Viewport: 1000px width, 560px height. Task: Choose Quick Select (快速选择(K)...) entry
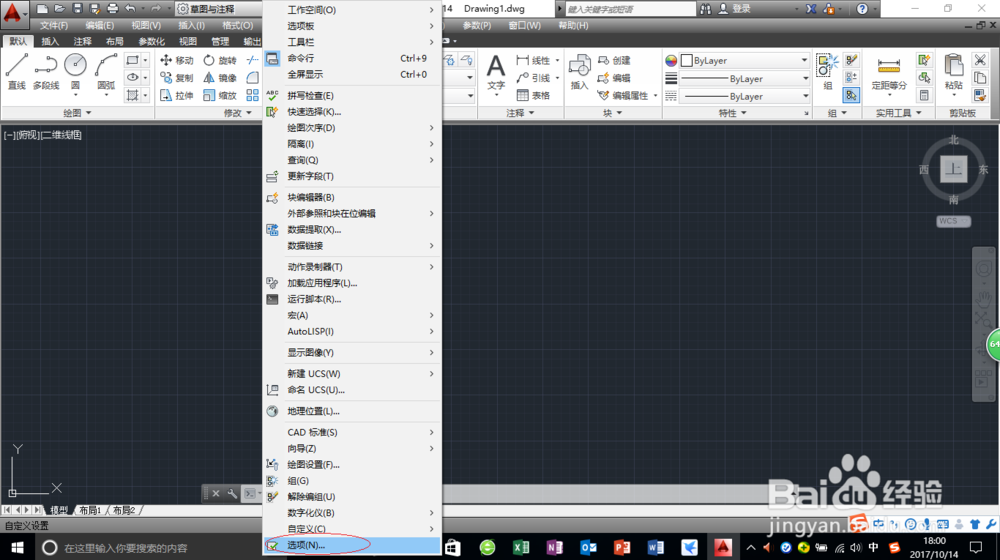click(352, 112)
